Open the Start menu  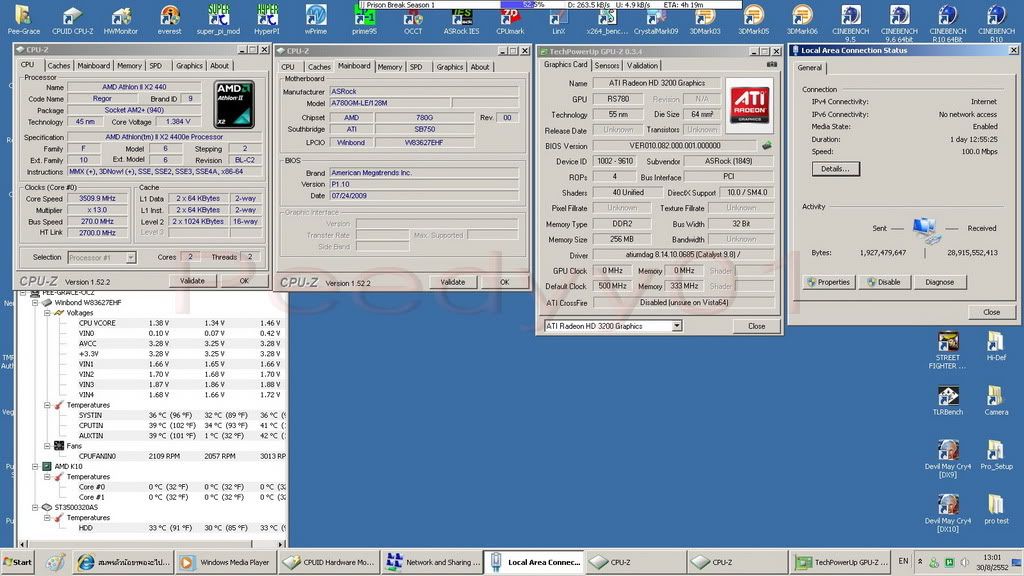[18, 562]
